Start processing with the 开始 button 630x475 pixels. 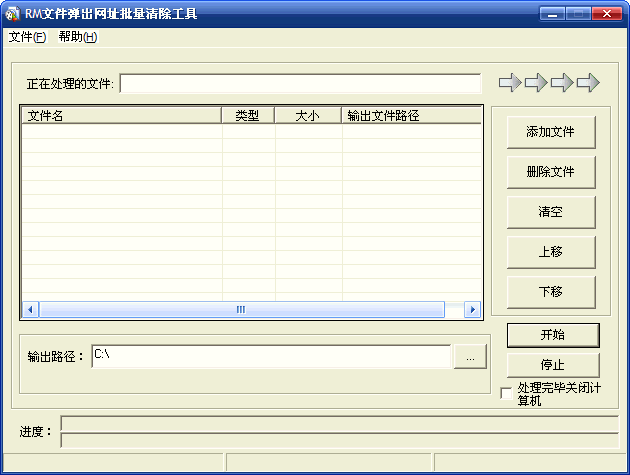pyautogui.click(x=553, y=335)
